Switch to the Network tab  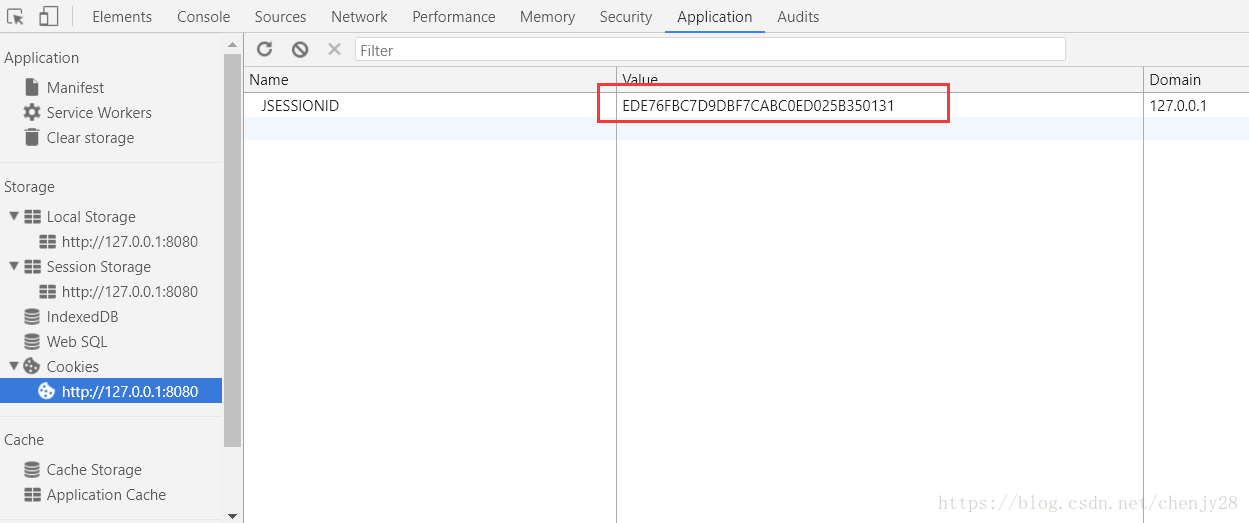coord(359,17)
